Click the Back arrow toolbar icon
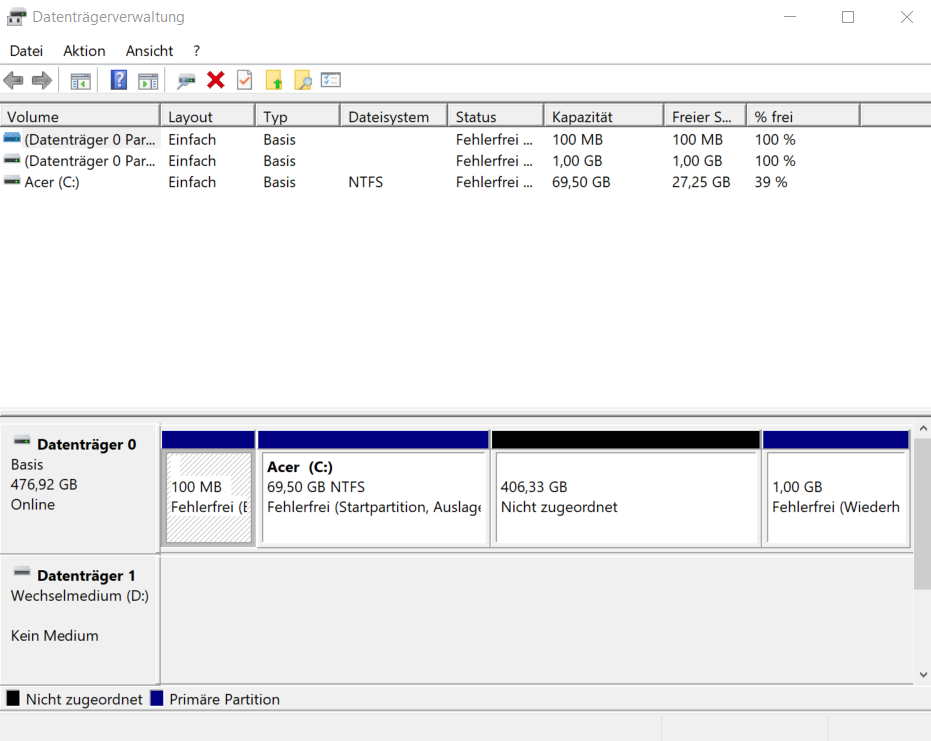Viewport: 931px width, 741px height. [x=13, y=80]
